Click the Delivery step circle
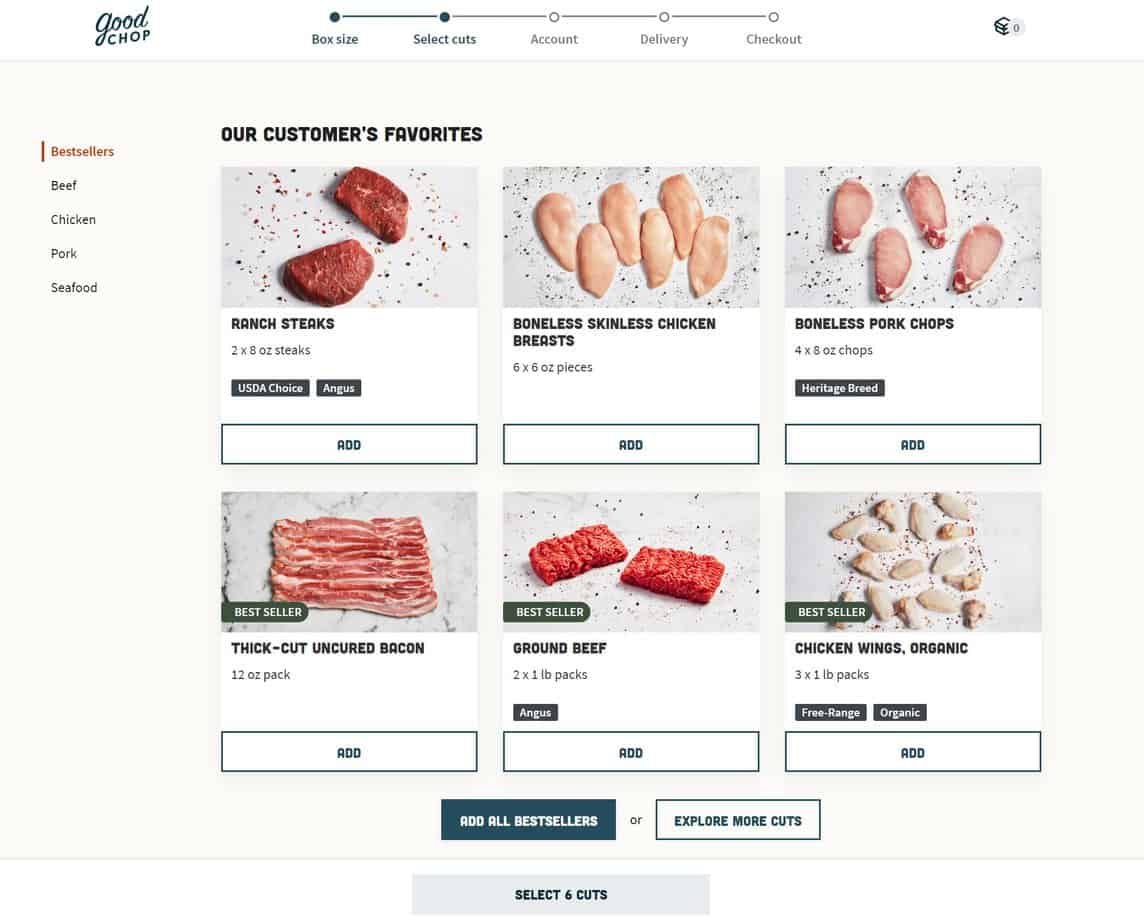 [x=663, y=17]
